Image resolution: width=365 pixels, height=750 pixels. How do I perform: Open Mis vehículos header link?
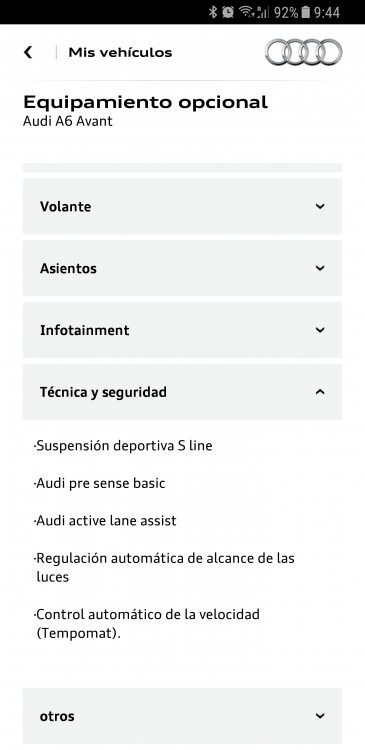point(120,52)
